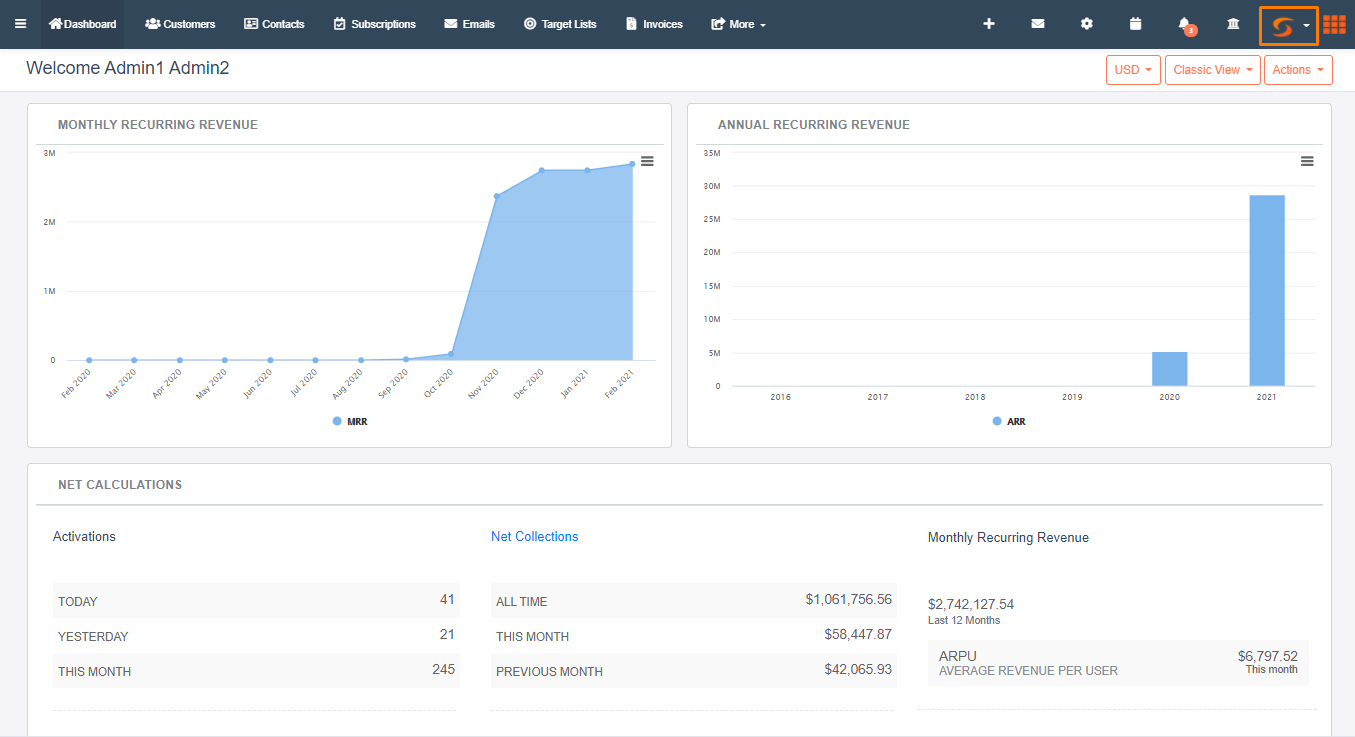Open quick create with the plus icon
The height and width of the screenshot is (737, 1355).
click(989, 24)
